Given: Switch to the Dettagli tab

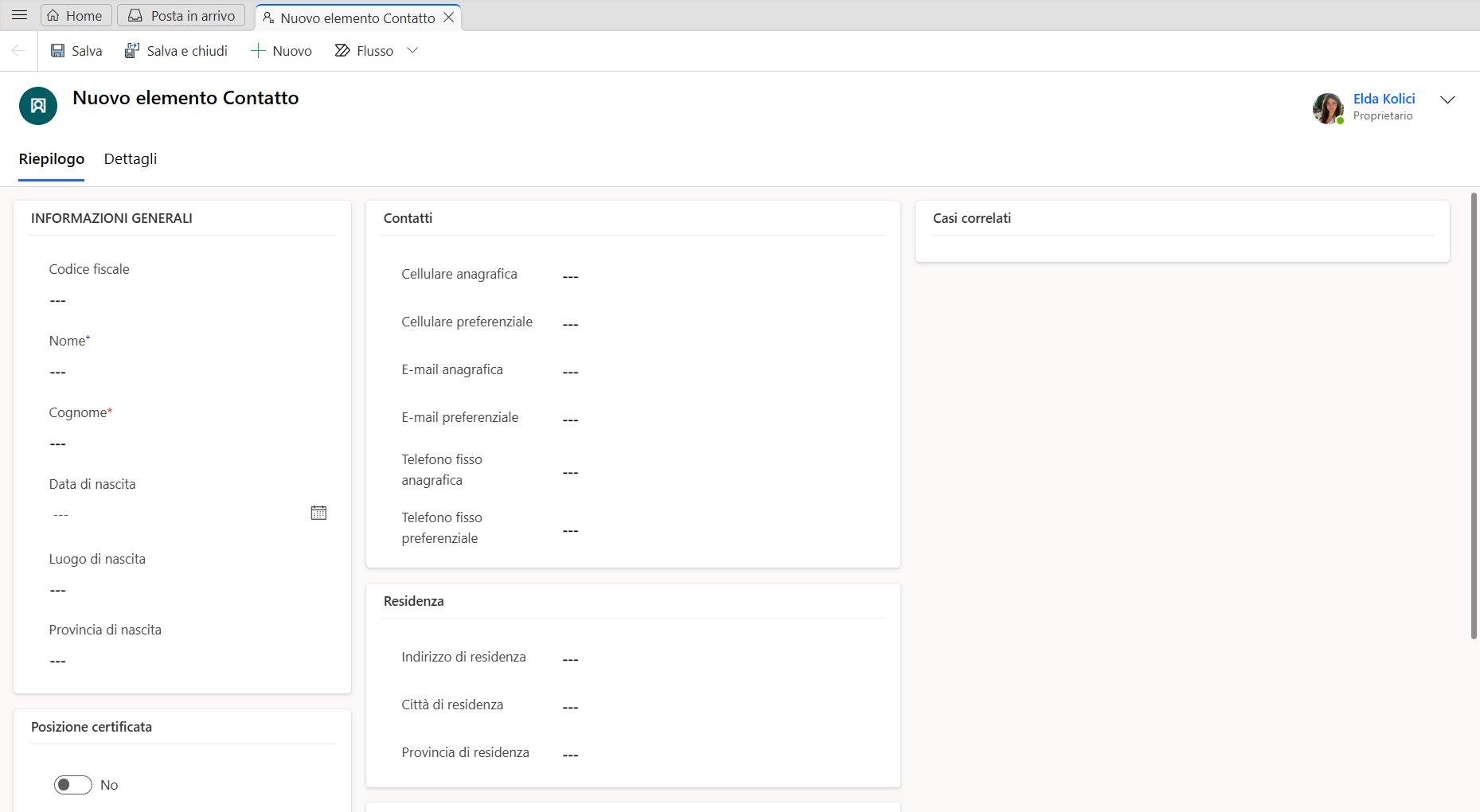Looking at the screenshot, I should [131, 159].
